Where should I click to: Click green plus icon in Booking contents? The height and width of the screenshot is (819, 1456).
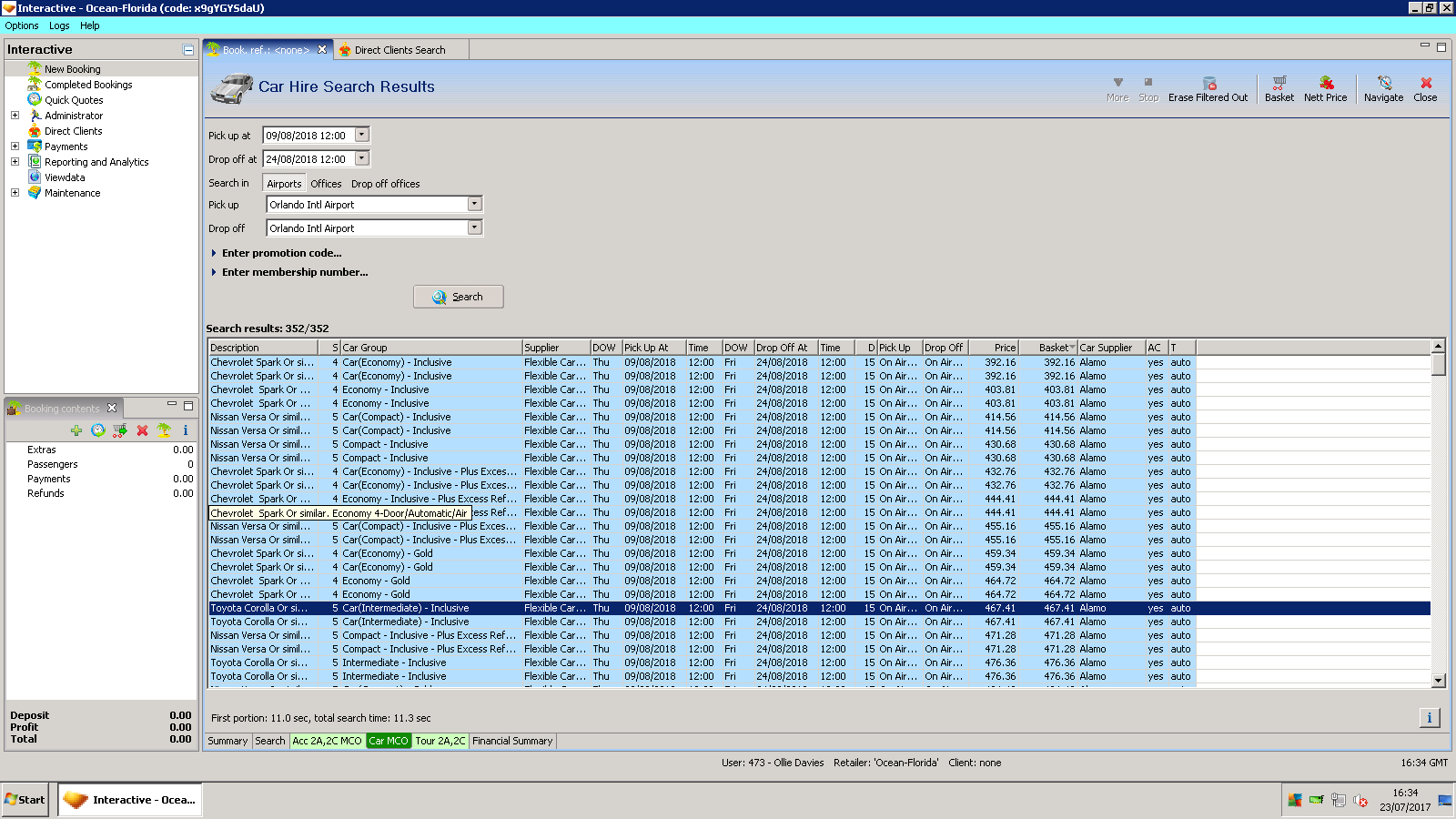[76, 430]
